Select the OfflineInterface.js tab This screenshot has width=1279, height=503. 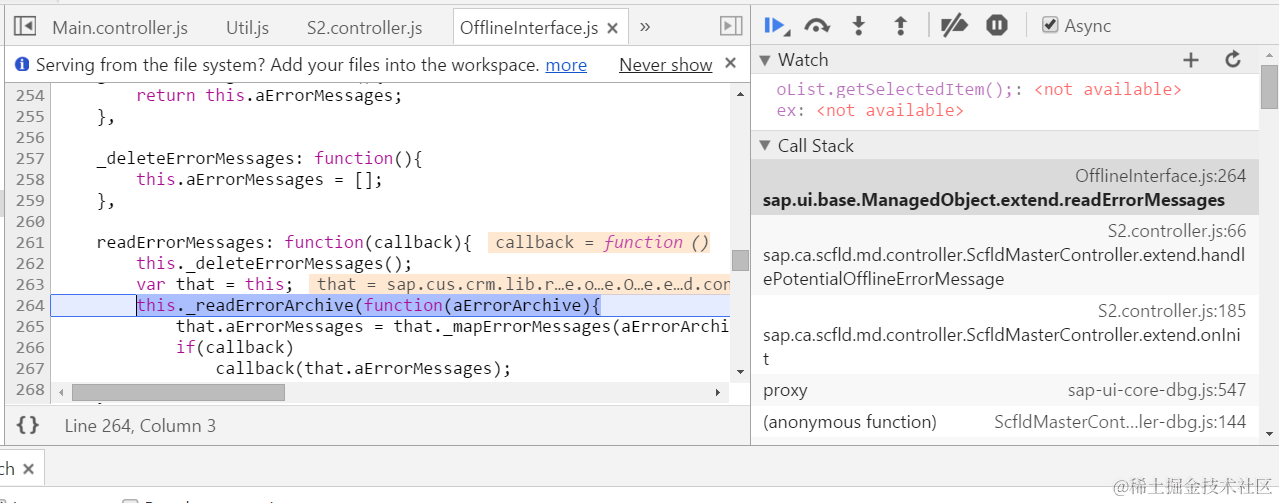[x=529, y=28]
